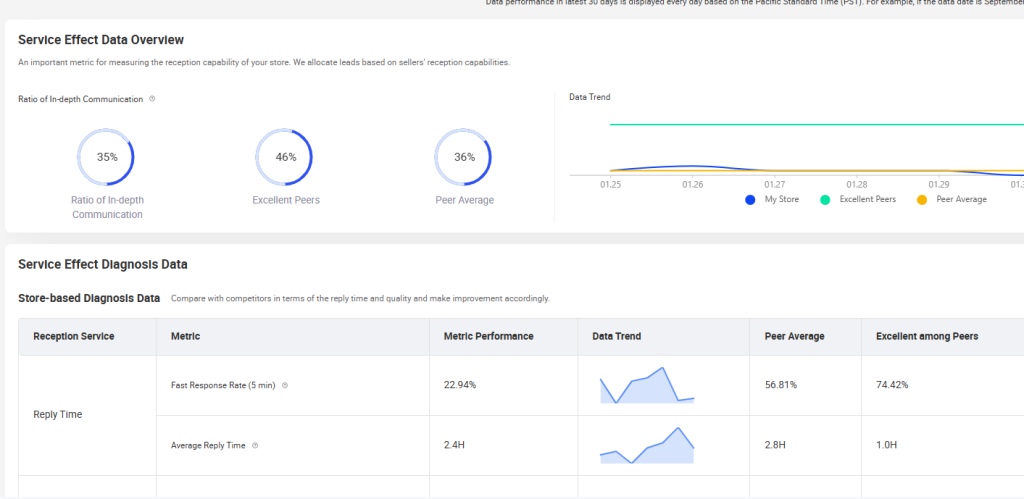Click the Service Effect Data Overview heading

click(x=101, y=40)
